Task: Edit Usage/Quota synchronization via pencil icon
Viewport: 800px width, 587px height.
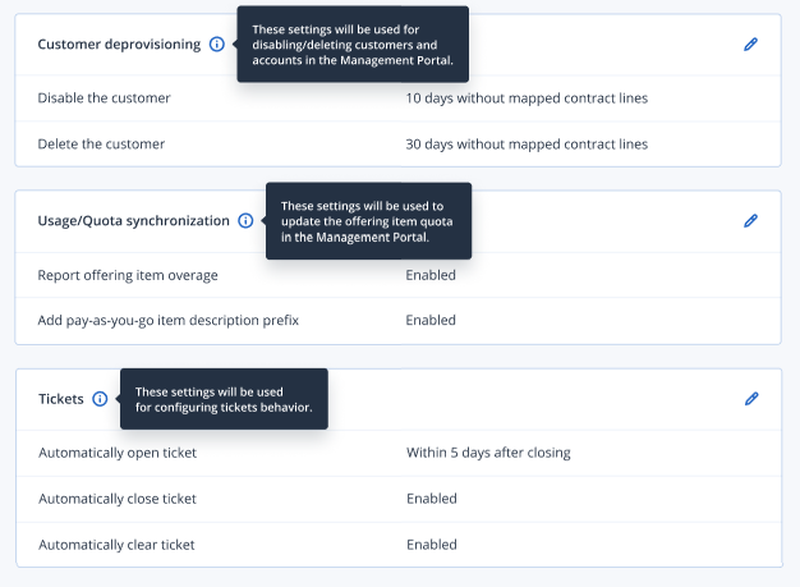Action: pyautogui.click(x=751, y=221)
